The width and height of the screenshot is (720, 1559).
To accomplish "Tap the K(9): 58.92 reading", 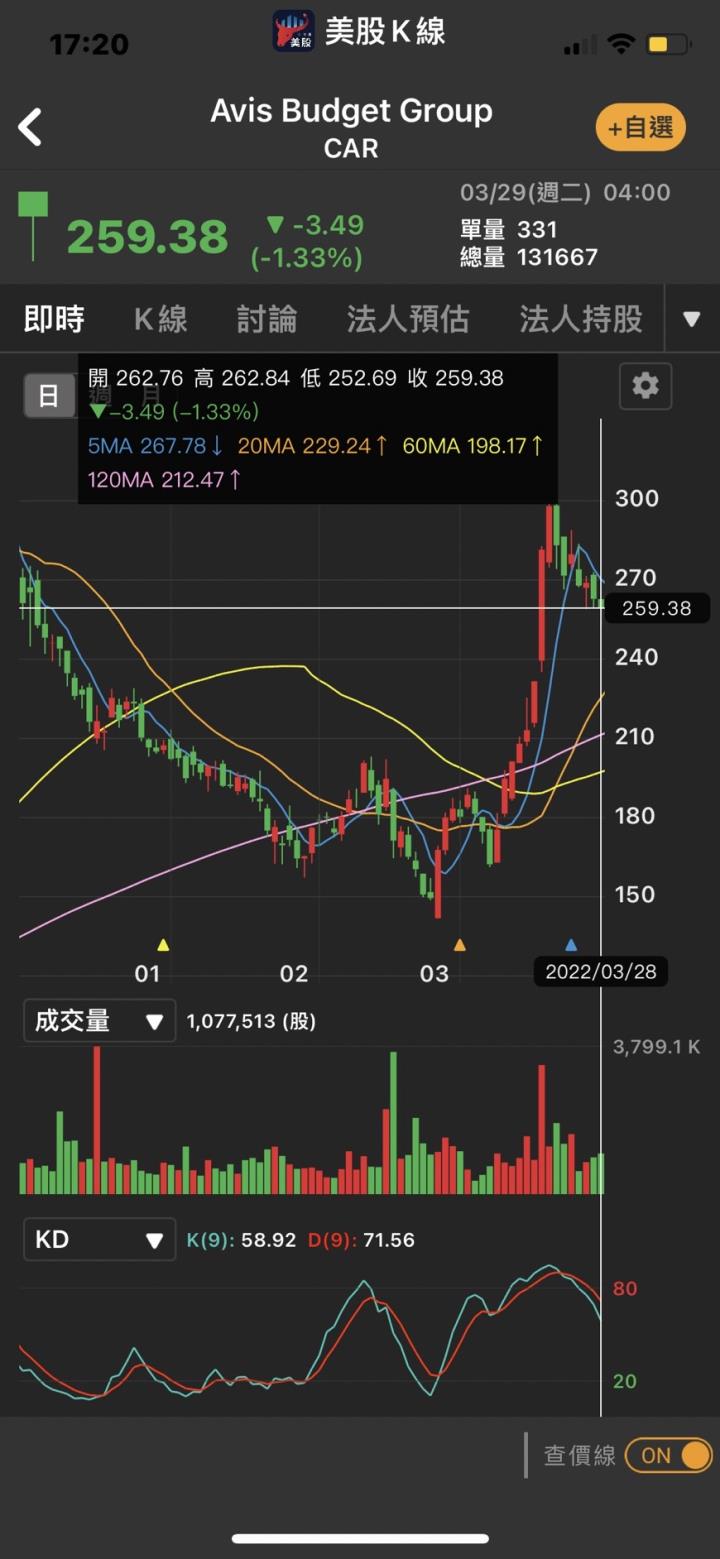I will (242, 1240).
